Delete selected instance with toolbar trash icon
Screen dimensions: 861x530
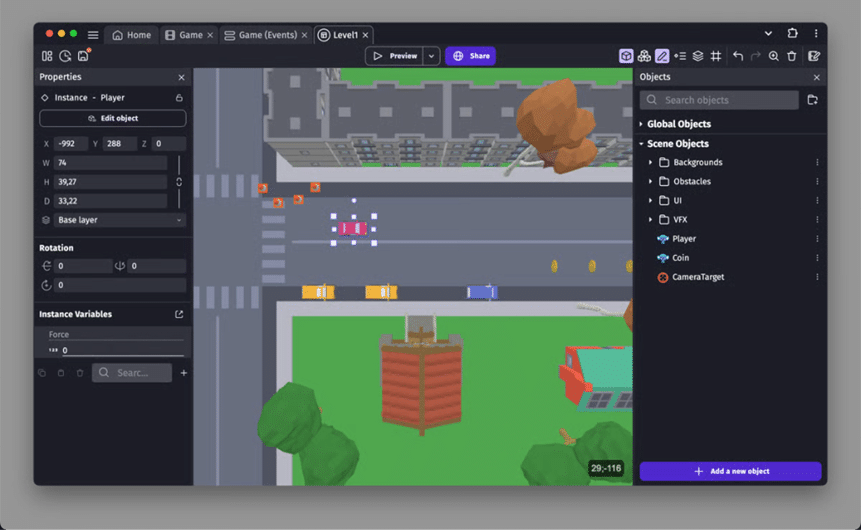(x=792, y=56)
